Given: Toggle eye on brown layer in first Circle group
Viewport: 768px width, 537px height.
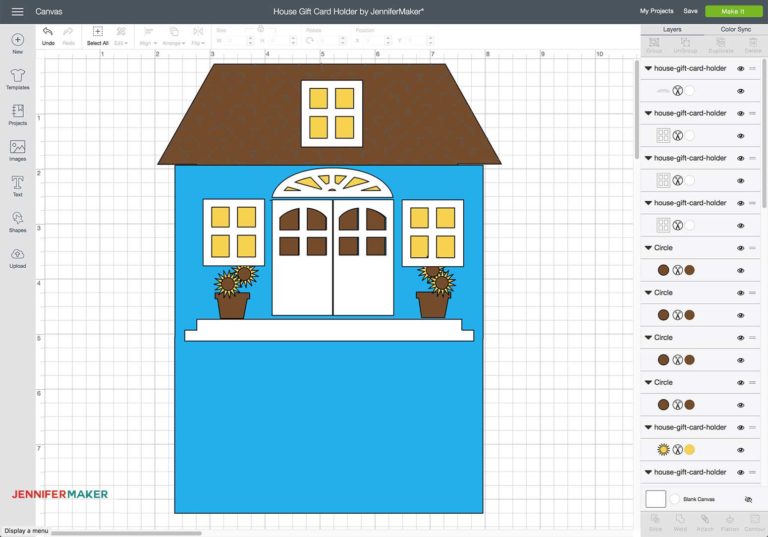Looking at the screenshot, I should click(741, 270).
